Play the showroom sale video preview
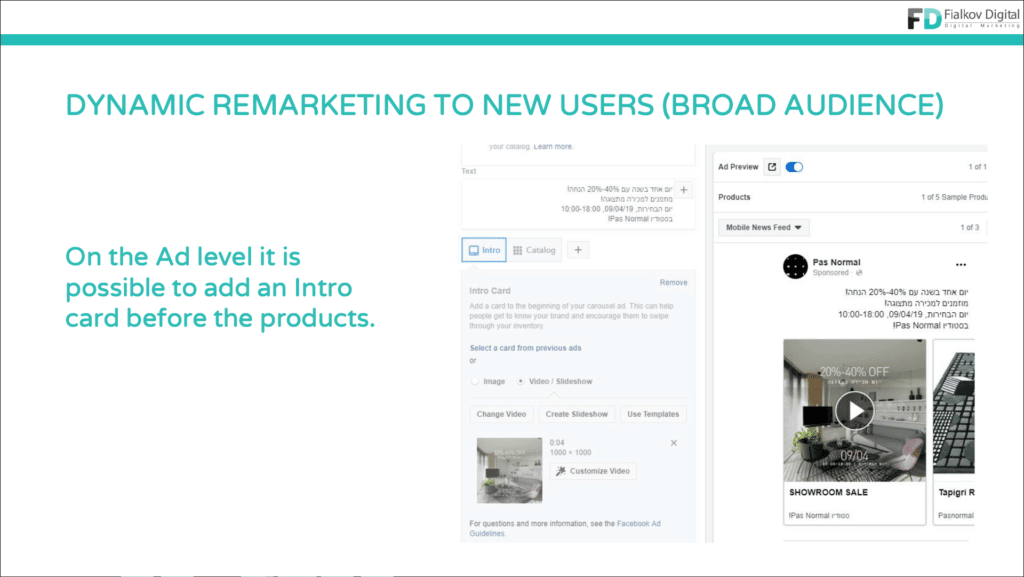Image resolution: width=1024 pixels, height=577 pixels. point(854,411)
